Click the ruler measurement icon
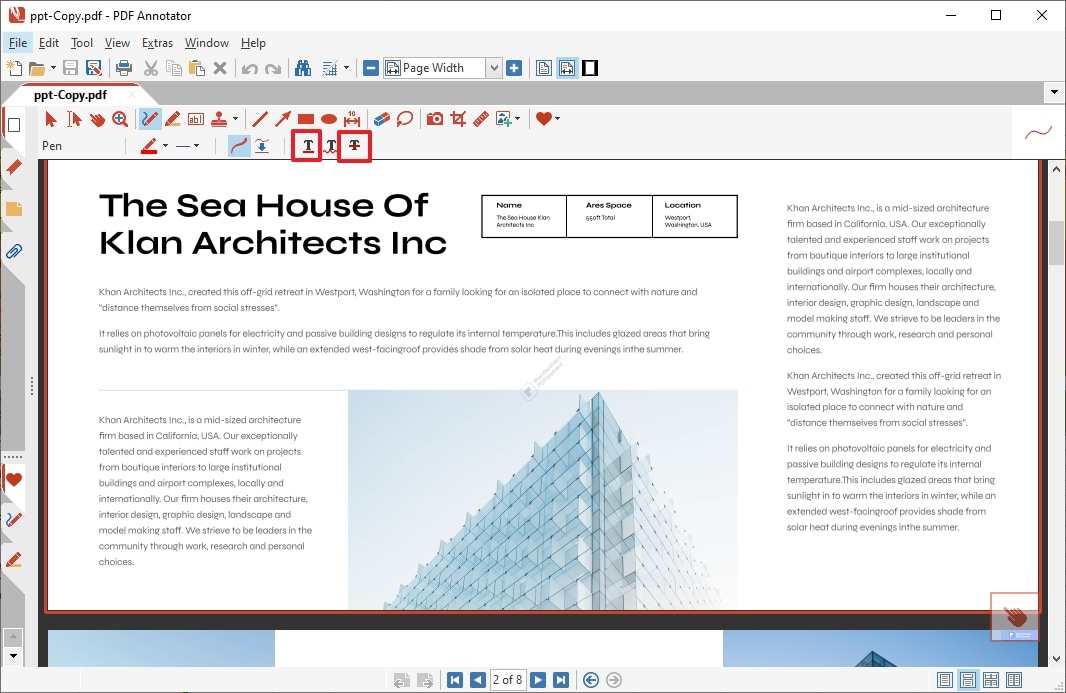 [481, 119]
